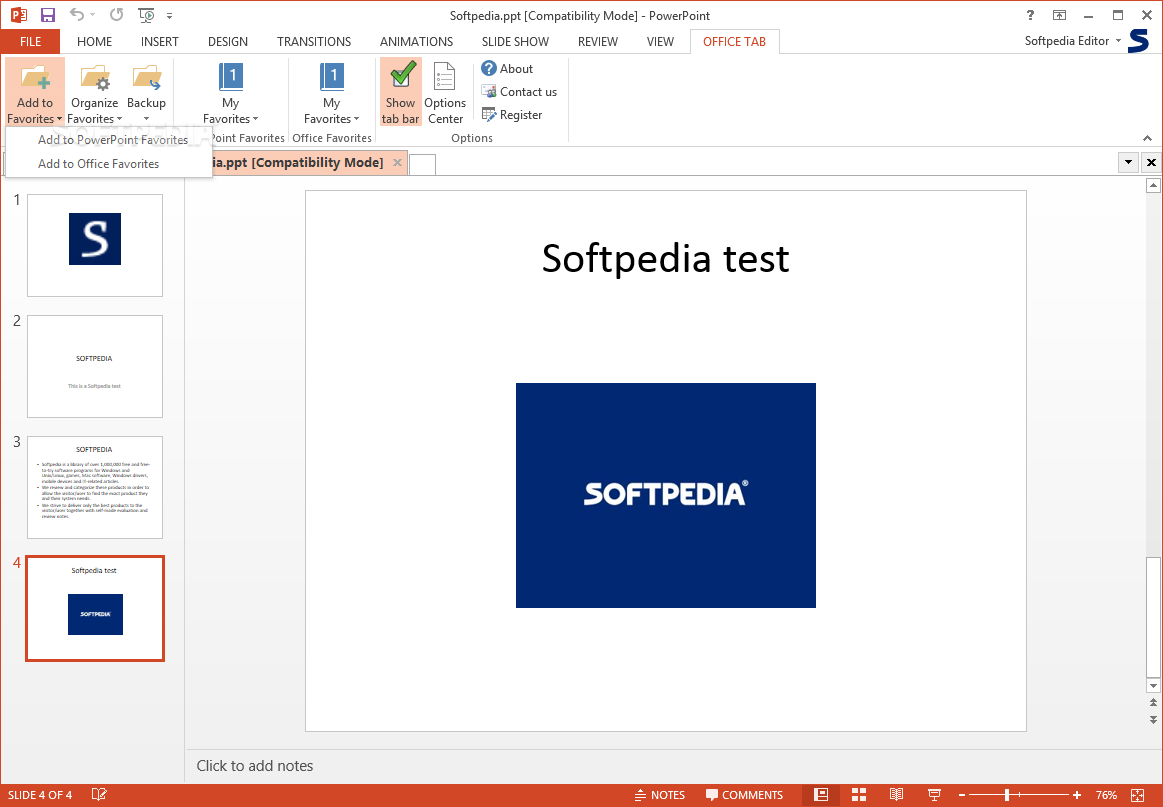Click the new blank tab button
1163x807 pixels.
coord(422,164)
